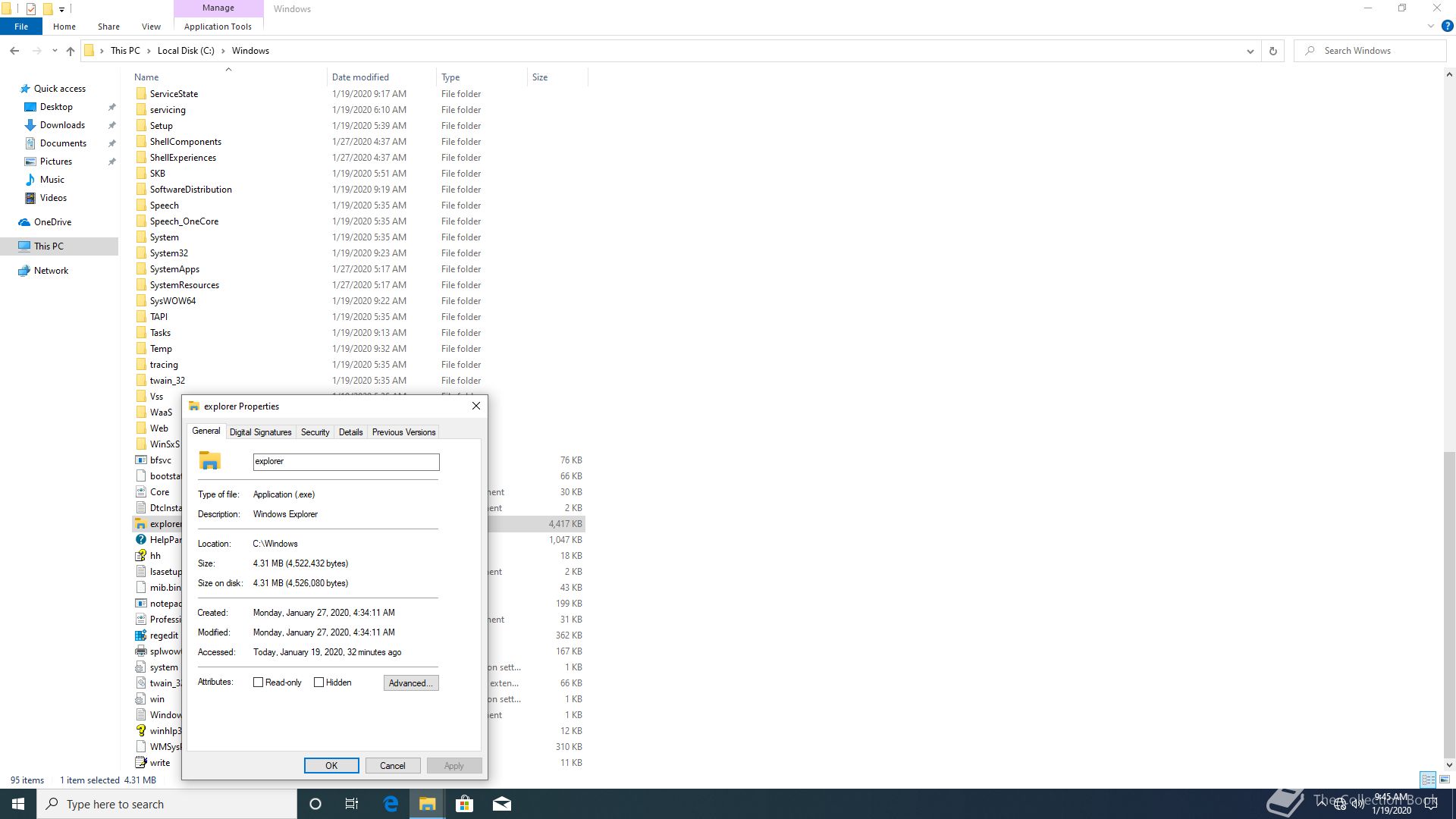
Task: Select Videos in navigation pane
Action: click(x=53, y=198)
